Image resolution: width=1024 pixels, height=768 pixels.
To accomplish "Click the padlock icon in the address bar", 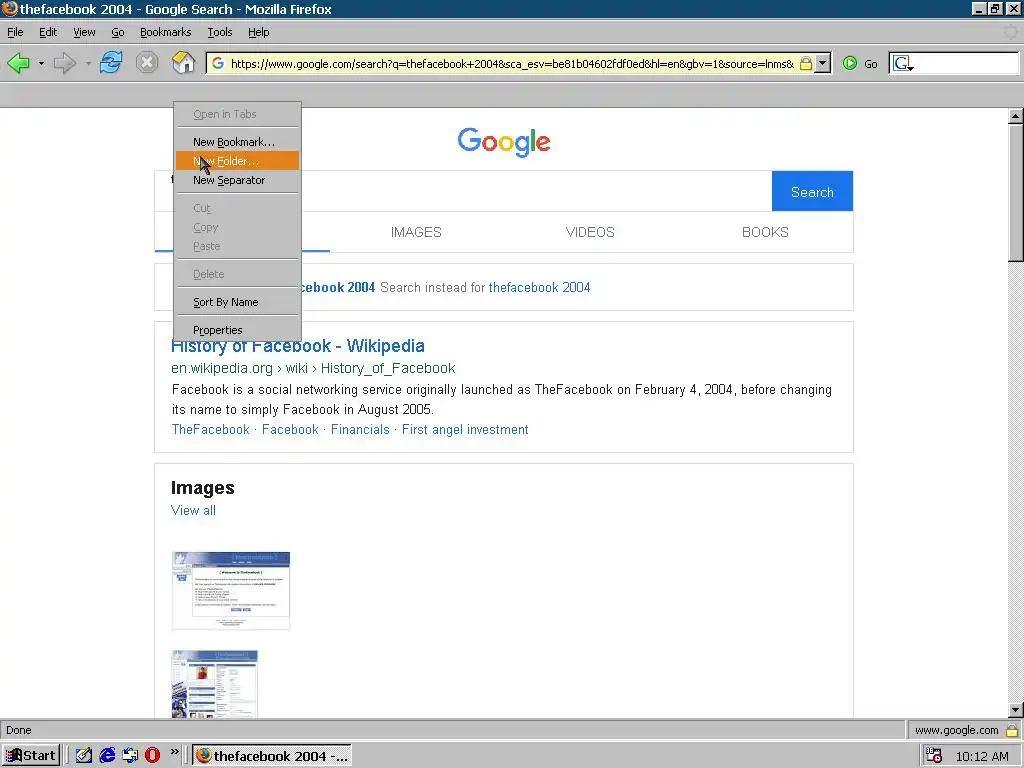I will [x=806, y=63].
